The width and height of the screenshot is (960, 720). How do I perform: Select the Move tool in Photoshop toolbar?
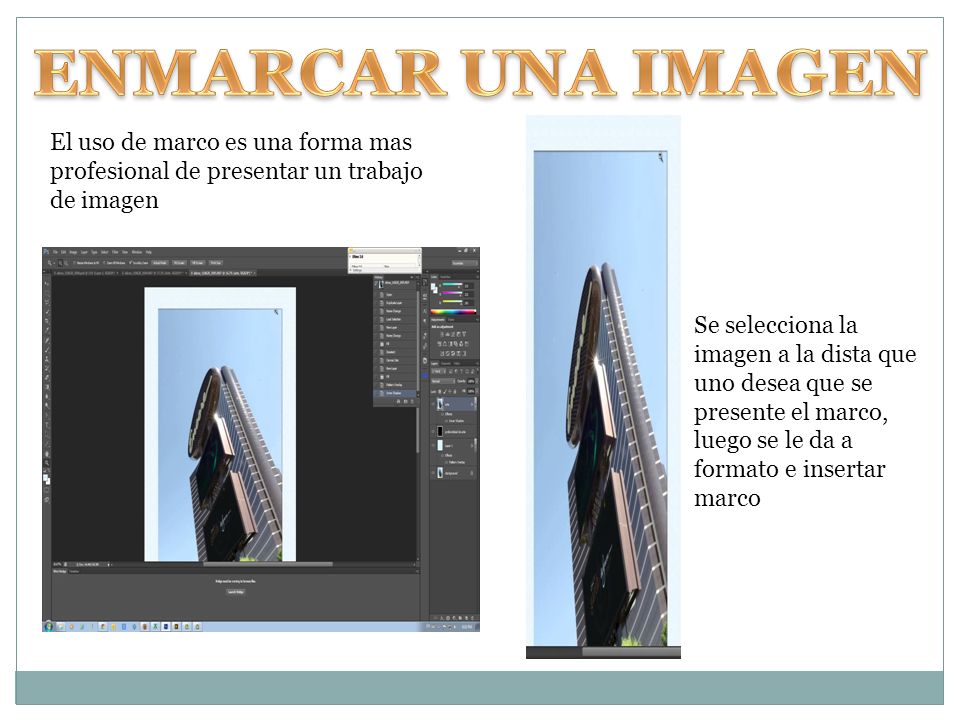click(47, 283)
